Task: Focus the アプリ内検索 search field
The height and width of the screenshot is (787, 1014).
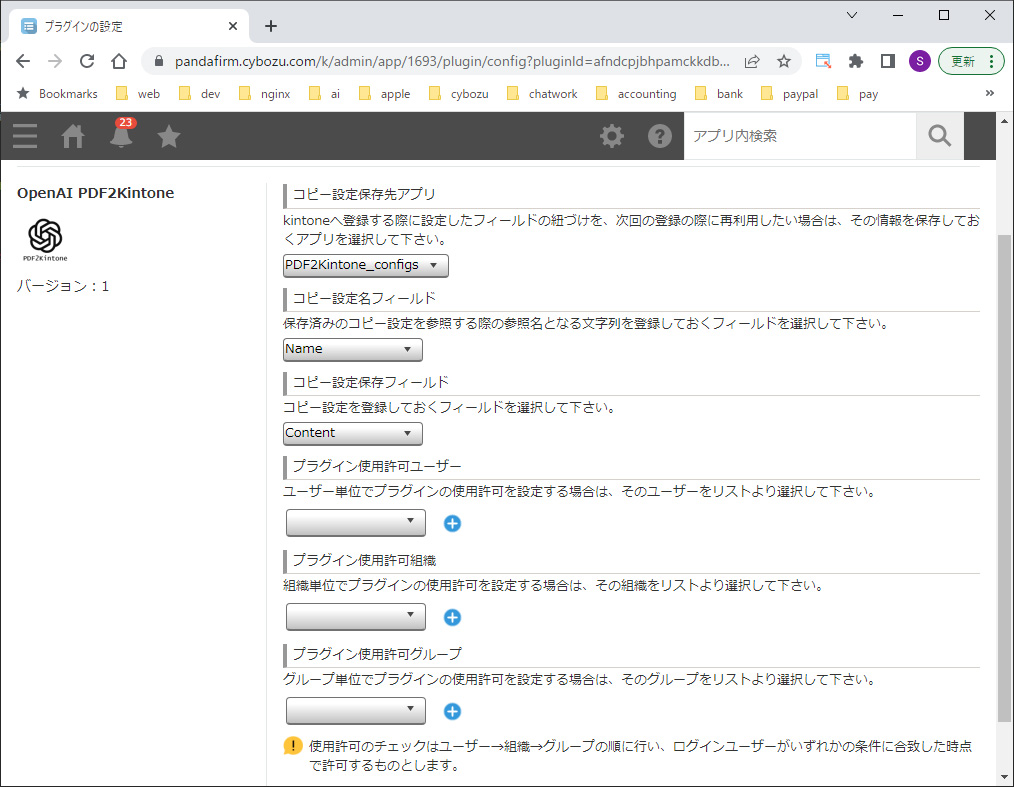Action: point(800,136)
